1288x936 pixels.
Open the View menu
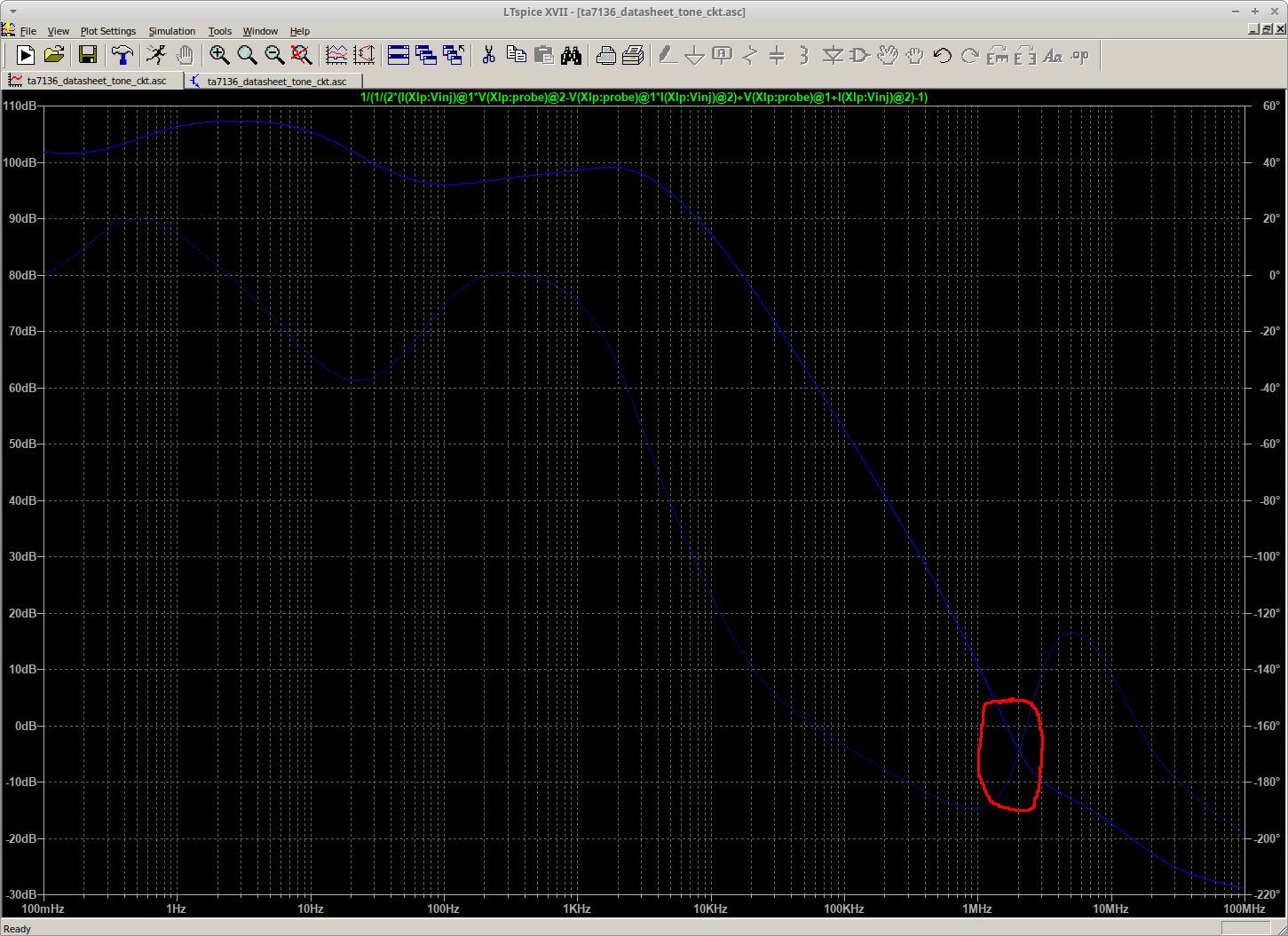(58, 31)
